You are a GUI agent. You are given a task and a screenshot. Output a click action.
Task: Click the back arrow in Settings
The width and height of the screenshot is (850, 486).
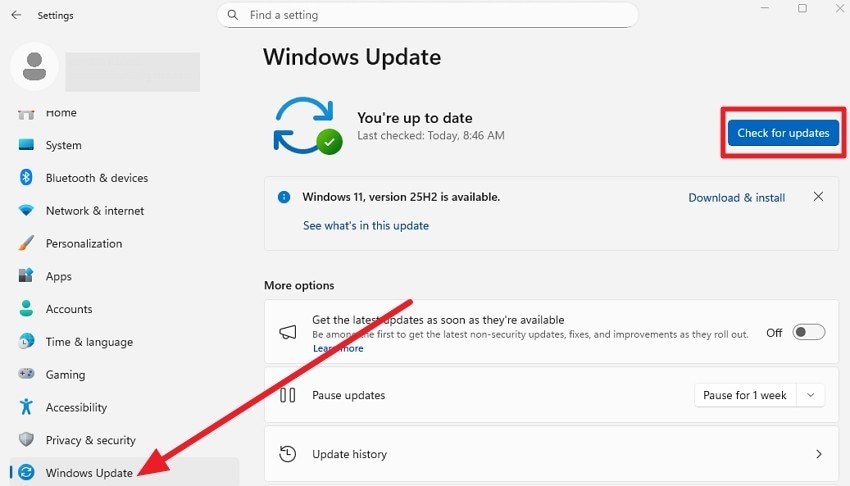[16, 15]
